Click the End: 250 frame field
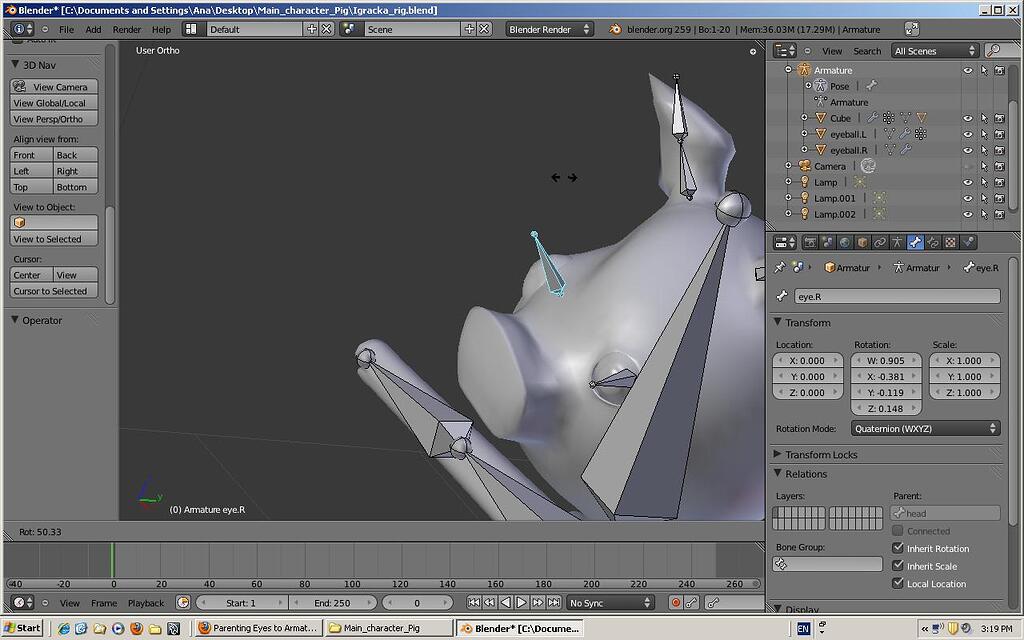This screenshot has width=1024, height=640. click(x=332, y=603)
